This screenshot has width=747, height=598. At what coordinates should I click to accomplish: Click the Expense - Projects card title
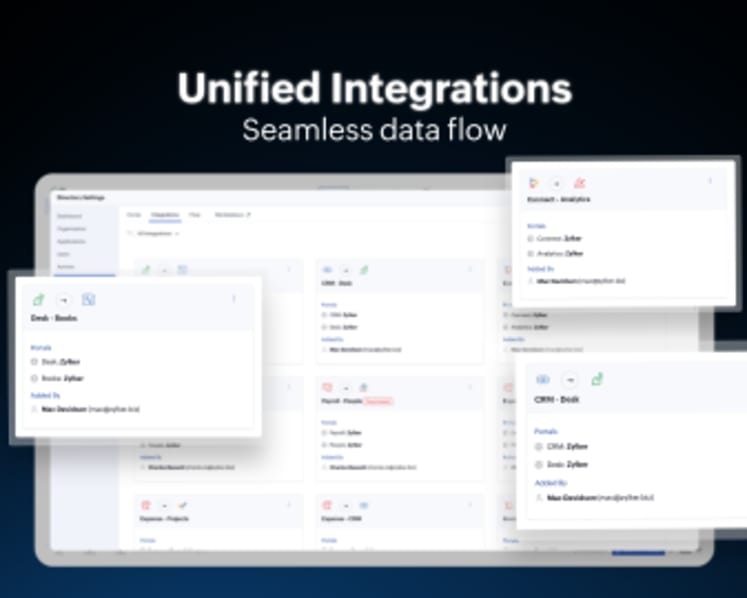tap(164, 518)
